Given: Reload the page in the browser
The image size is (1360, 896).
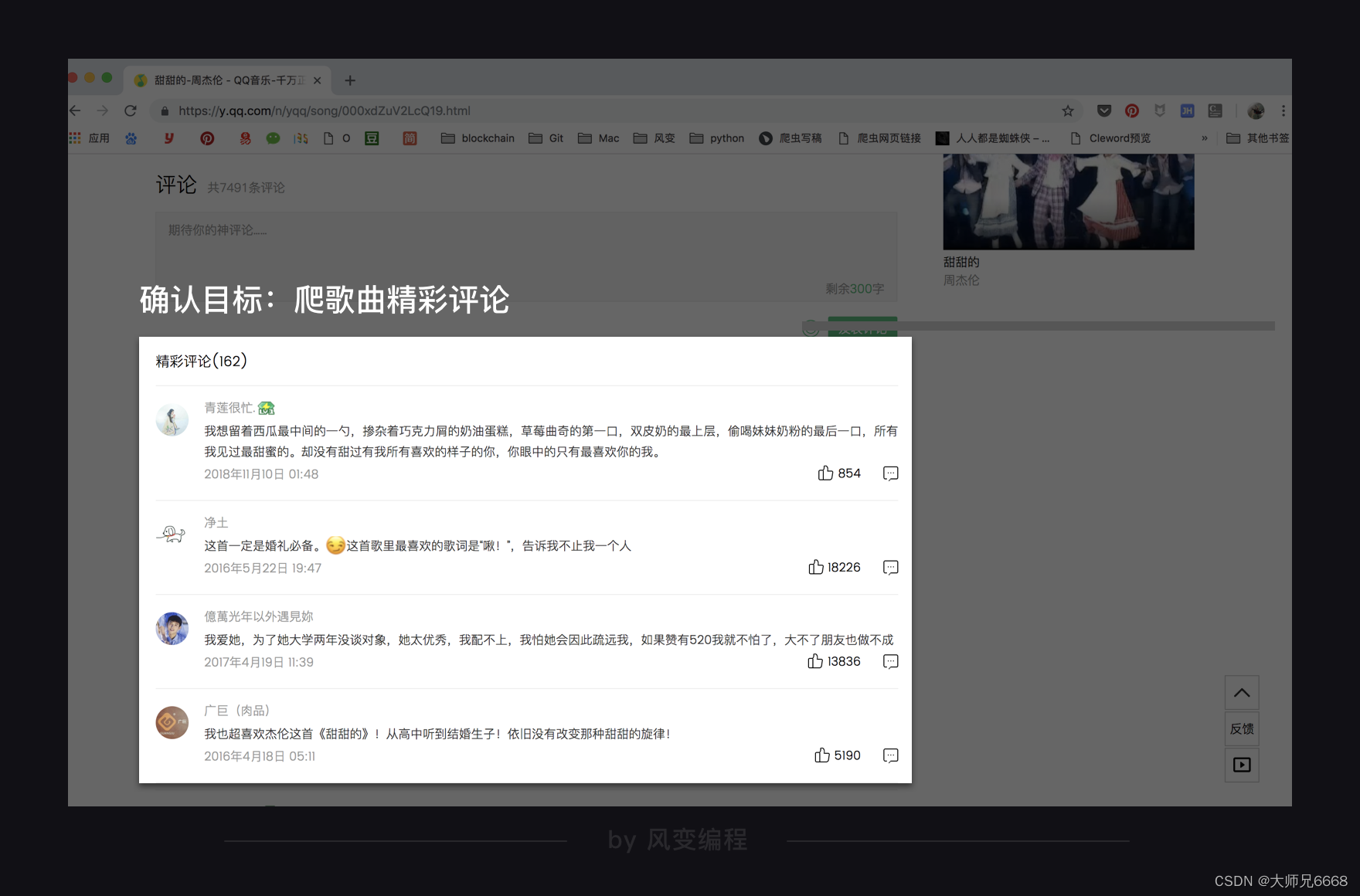Looking at the screenshot, I should [x=131, y=110].
